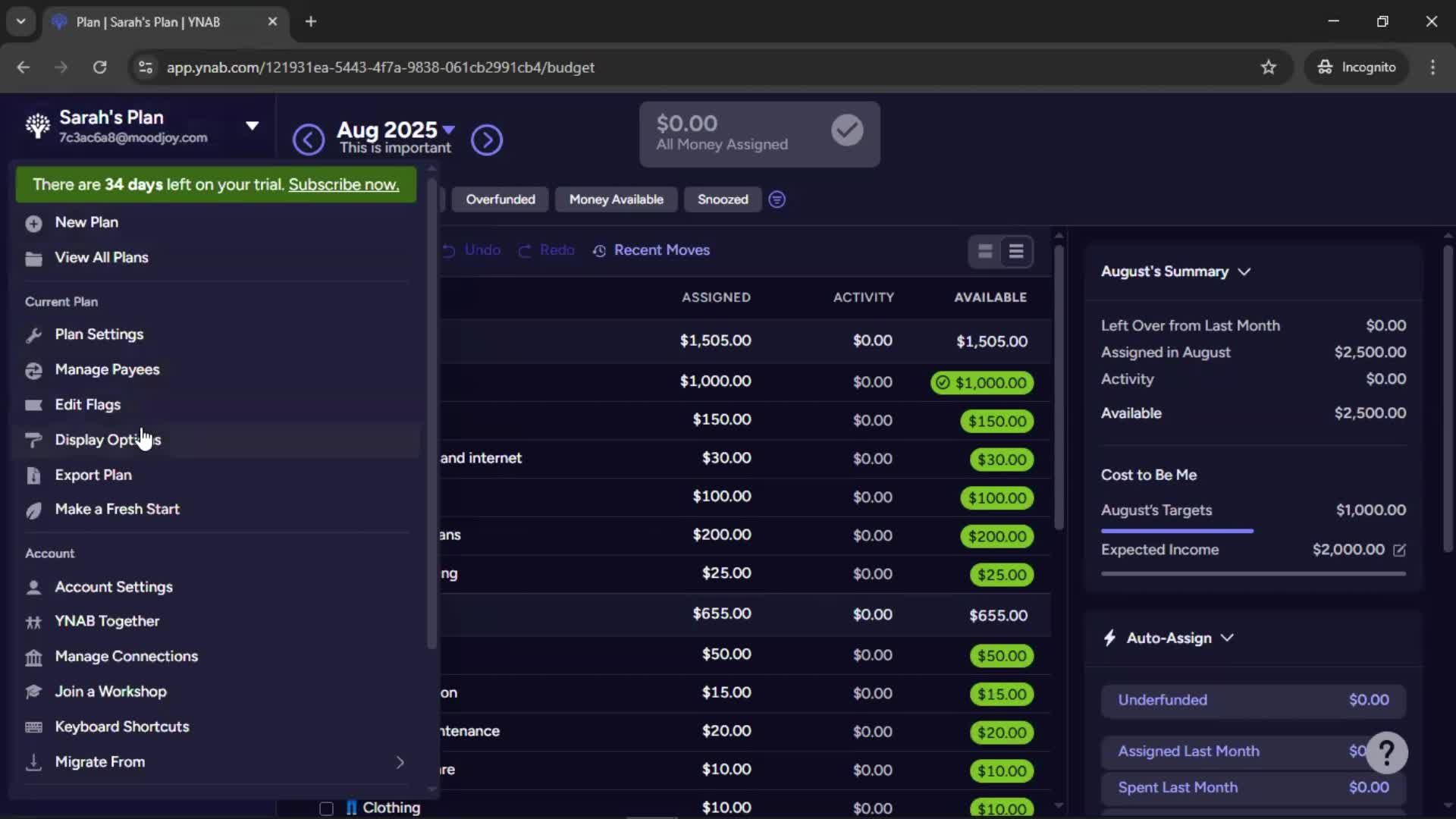
Task: Click the Join a Workshop graduation cap icon
Action: pos(33,692)
